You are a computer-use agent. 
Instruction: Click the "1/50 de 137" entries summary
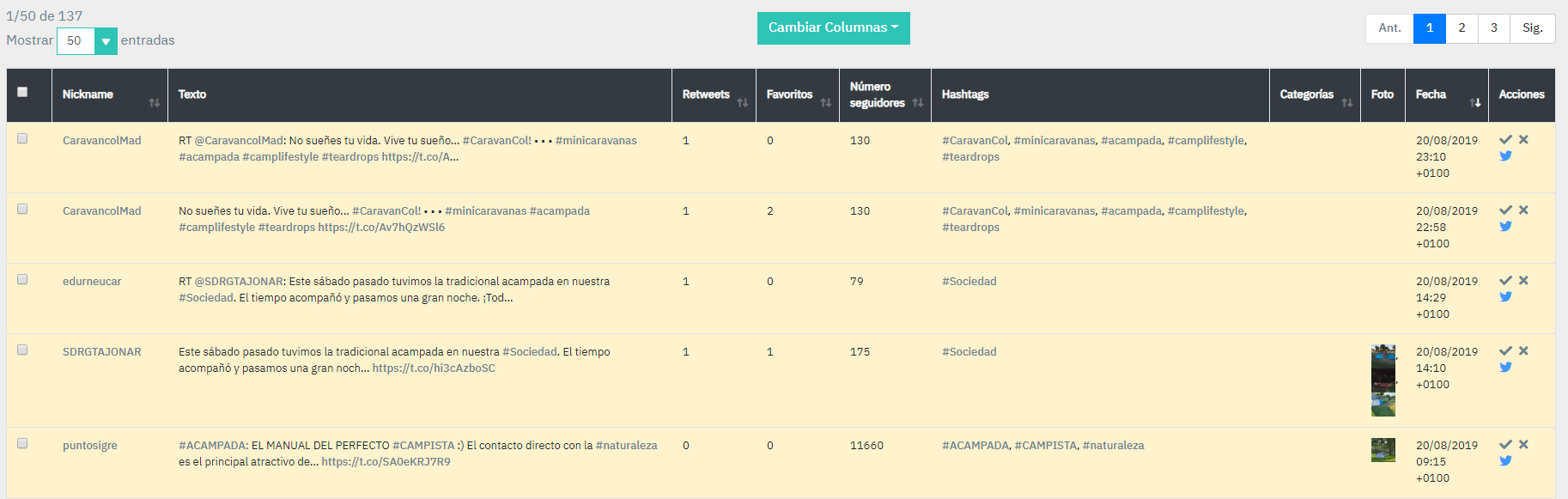[45, 15]
